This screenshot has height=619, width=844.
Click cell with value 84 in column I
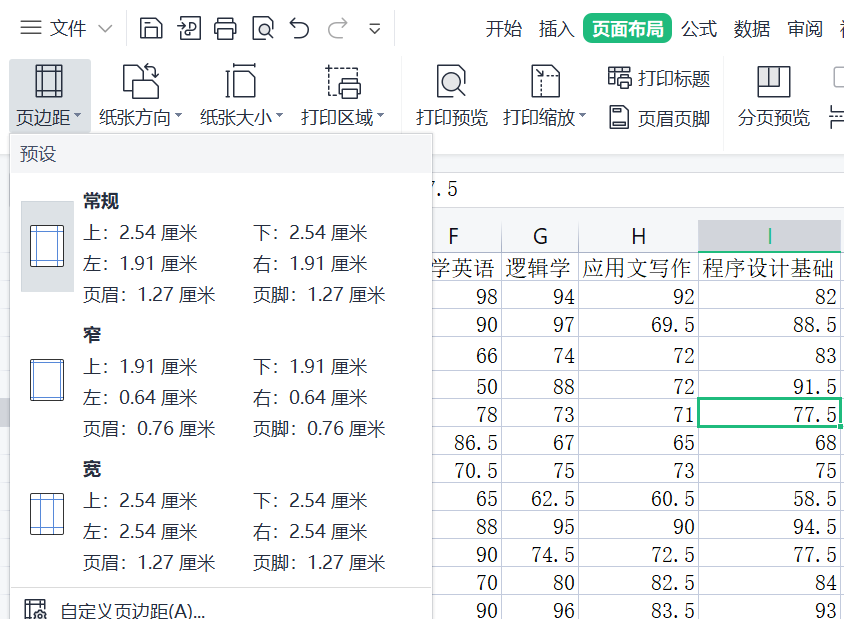click(x=770, y=582)
